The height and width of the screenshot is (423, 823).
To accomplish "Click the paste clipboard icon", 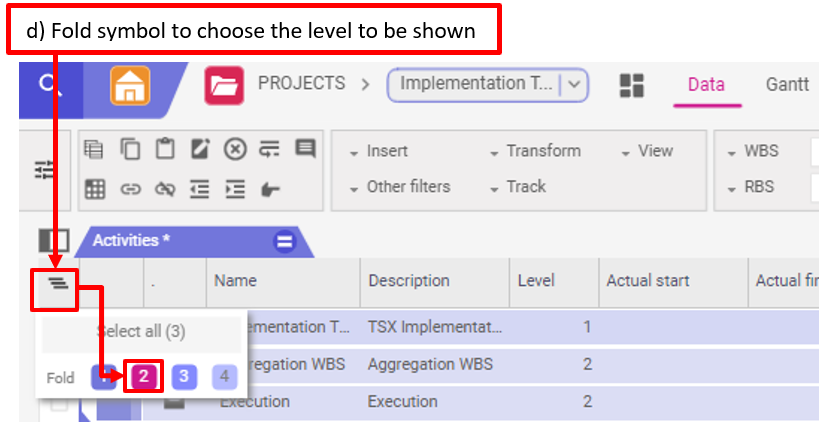I will tap(165, 150).
